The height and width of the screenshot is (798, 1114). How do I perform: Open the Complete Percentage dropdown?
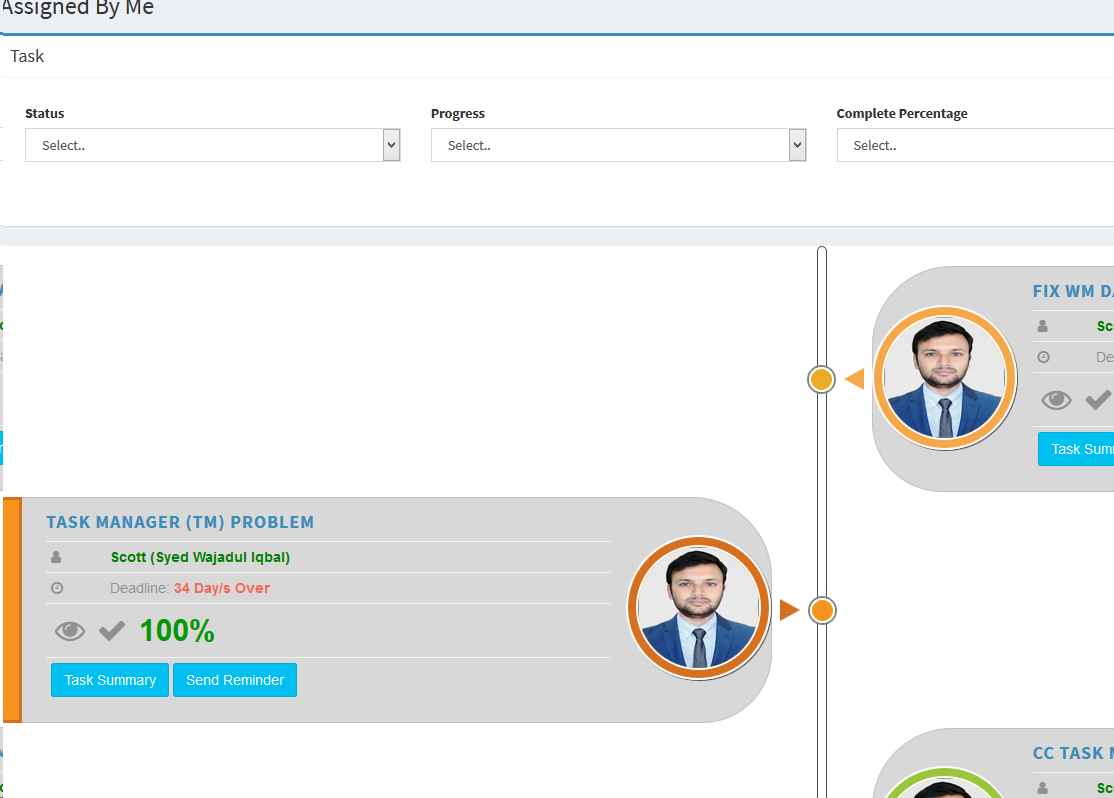(x=975, y=145)
